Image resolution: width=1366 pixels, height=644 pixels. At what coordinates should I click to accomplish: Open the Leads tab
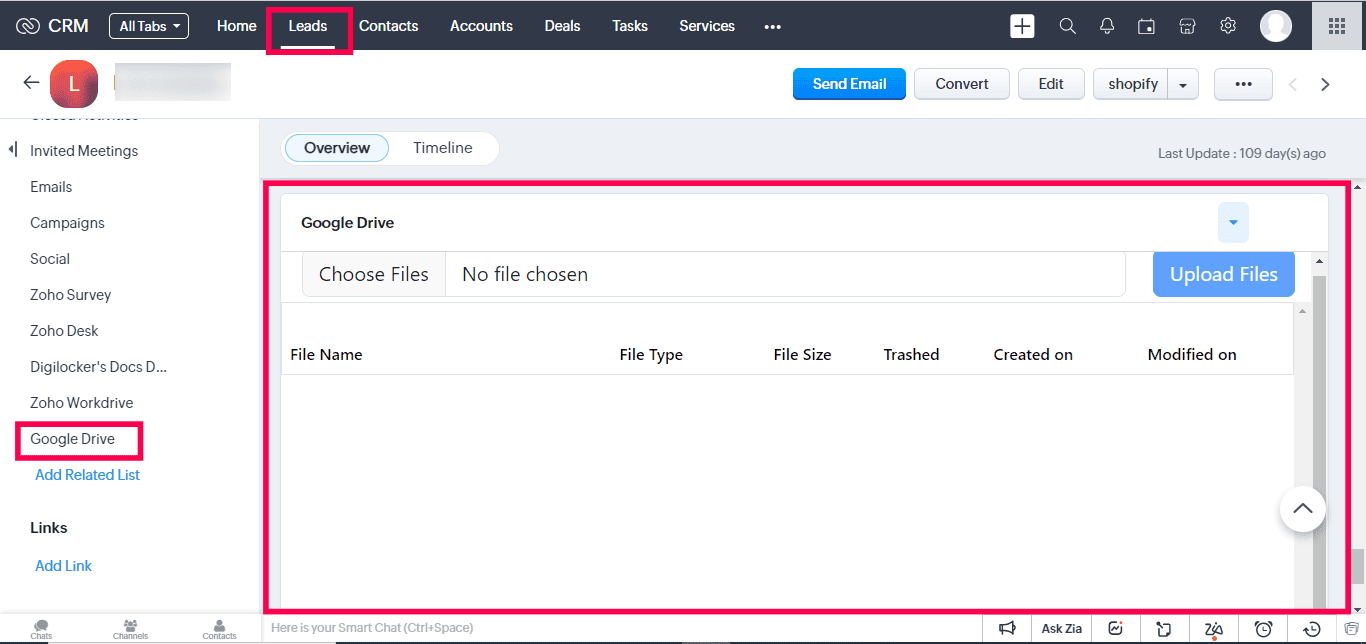pyautogui.click(x=308, y=26)
